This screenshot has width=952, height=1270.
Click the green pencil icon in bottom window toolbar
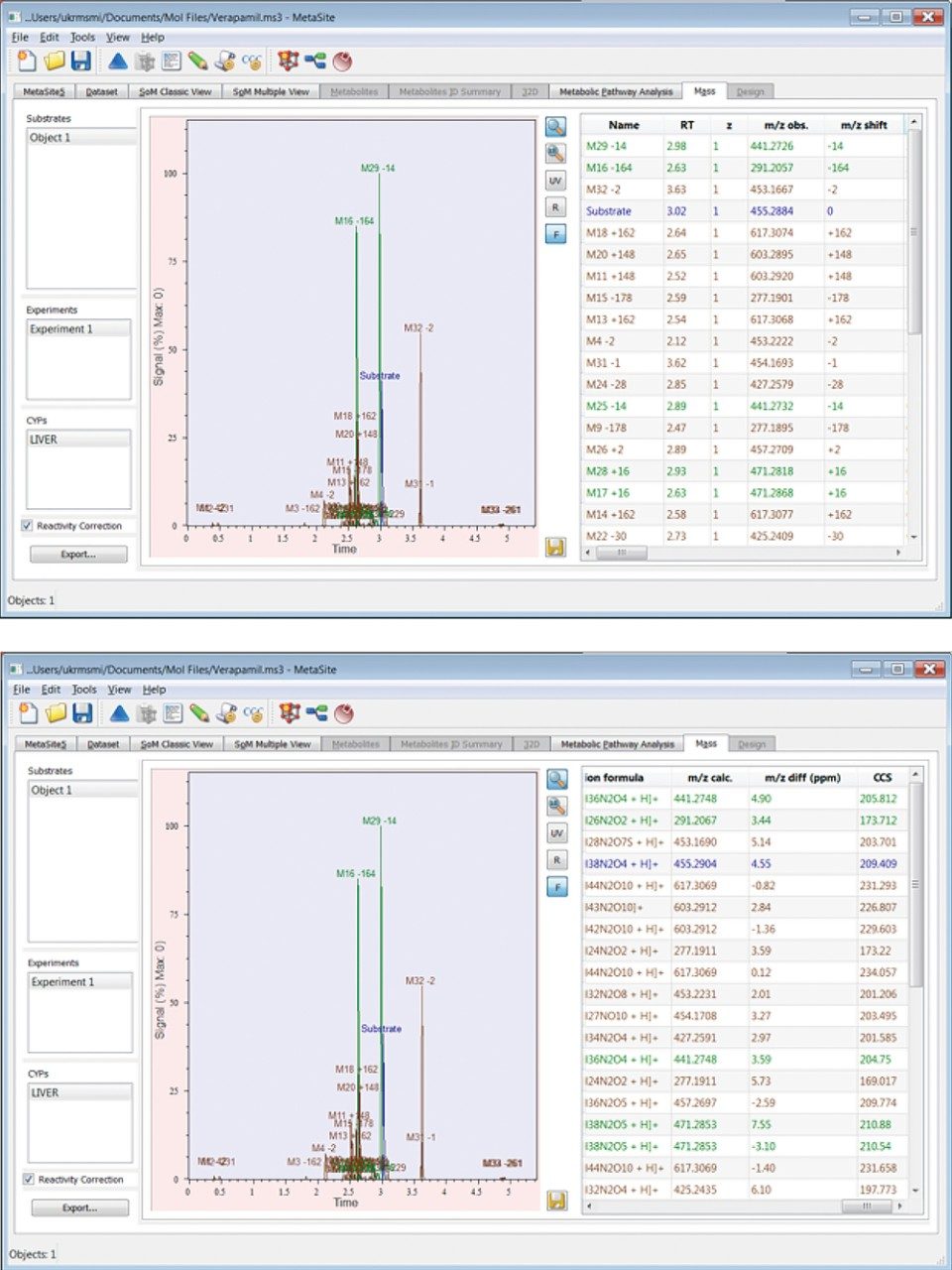pos(199,713)
